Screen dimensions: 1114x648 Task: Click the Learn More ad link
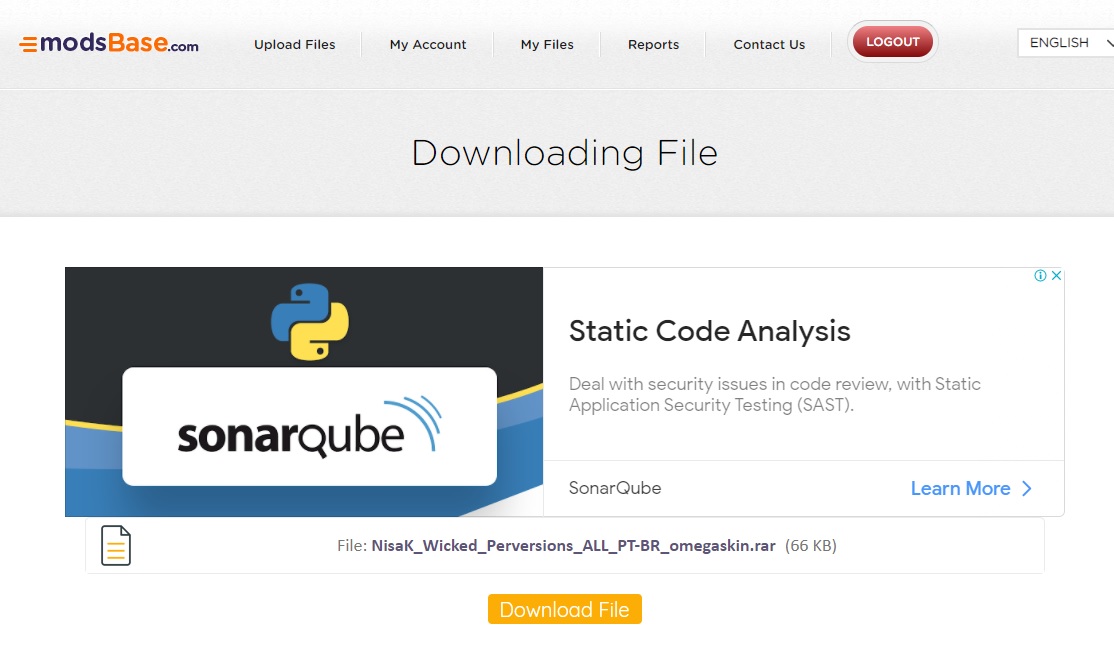pos(971,488)
